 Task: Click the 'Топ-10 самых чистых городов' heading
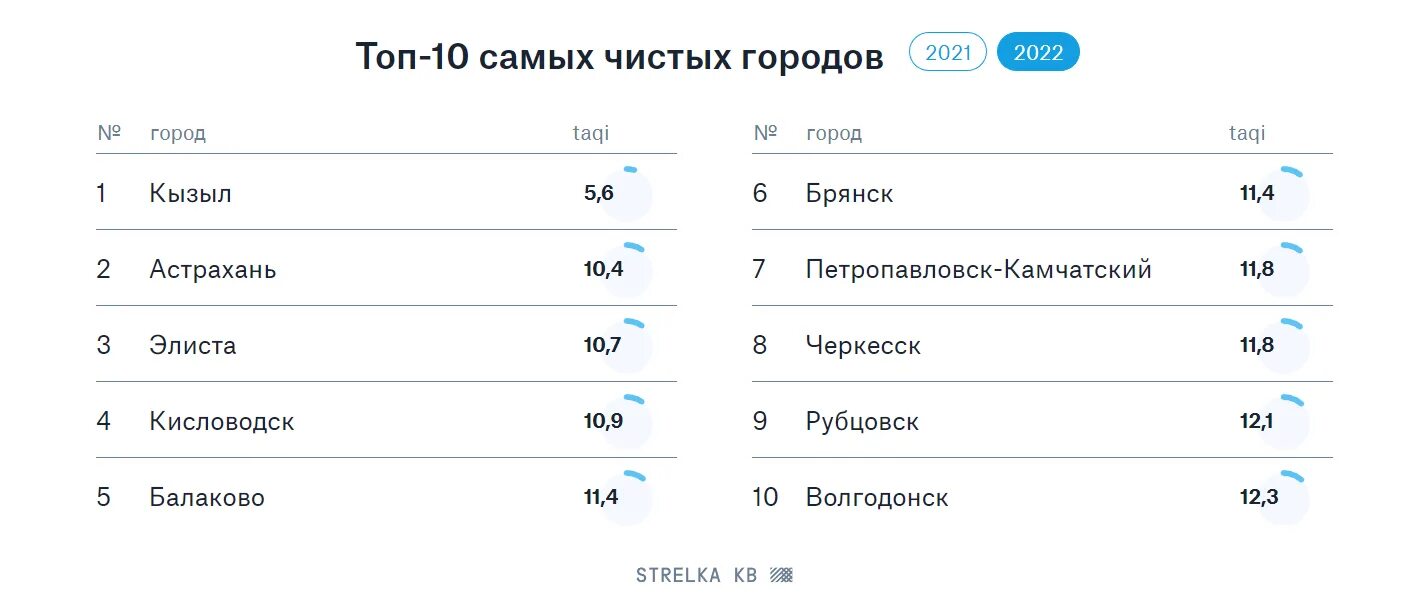pos(619,57)
